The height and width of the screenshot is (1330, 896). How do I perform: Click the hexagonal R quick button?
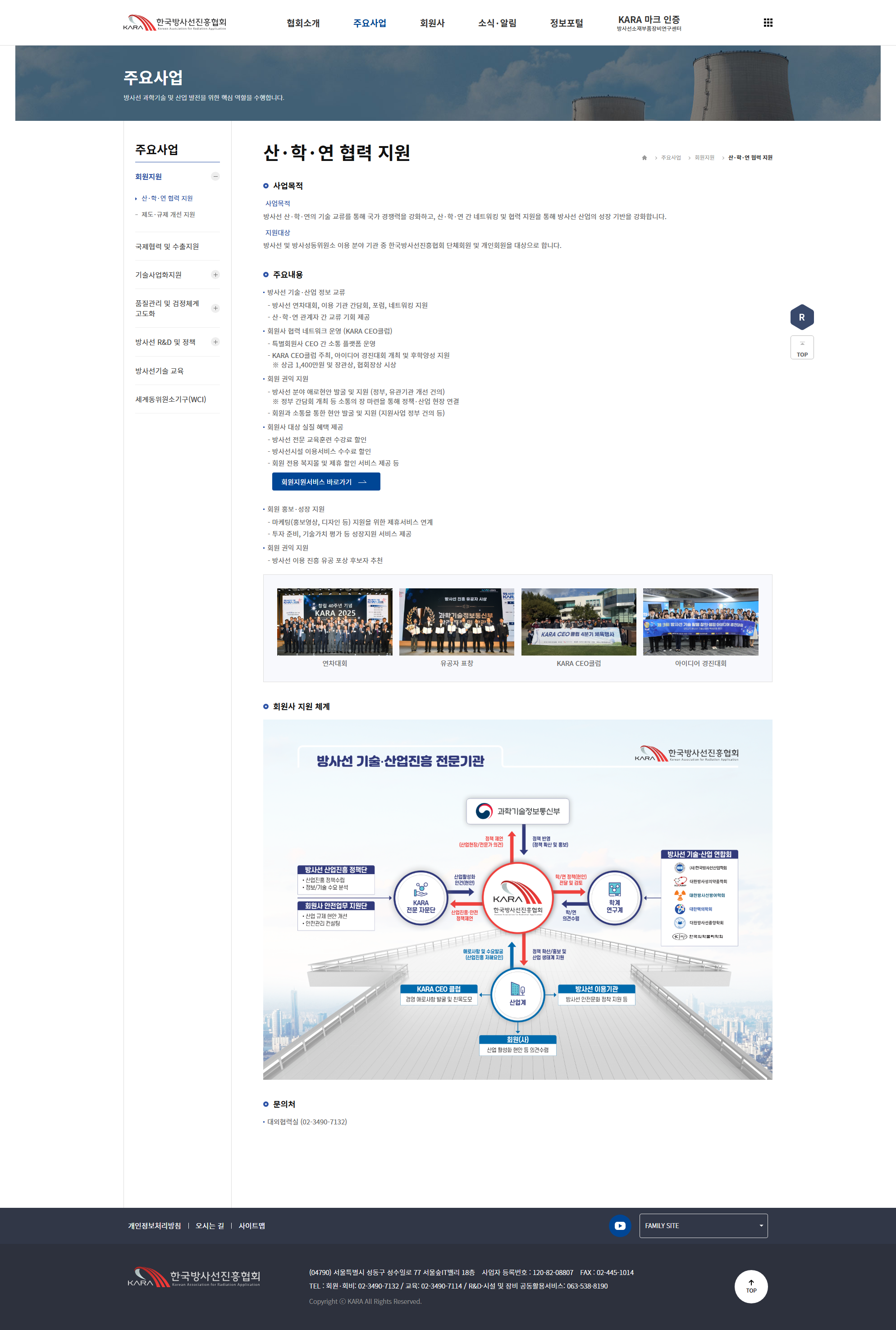click(802, 317)
